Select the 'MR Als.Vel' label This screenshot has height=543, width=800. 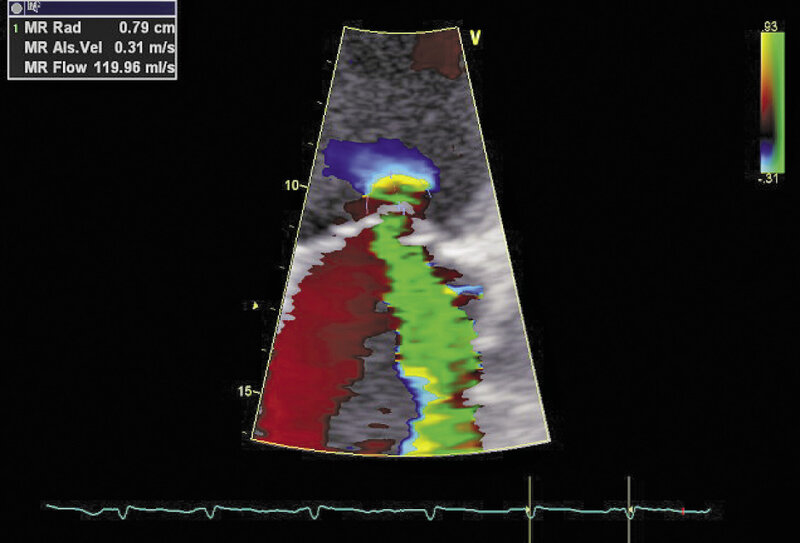pyautogui.click(x=63, y=47)
